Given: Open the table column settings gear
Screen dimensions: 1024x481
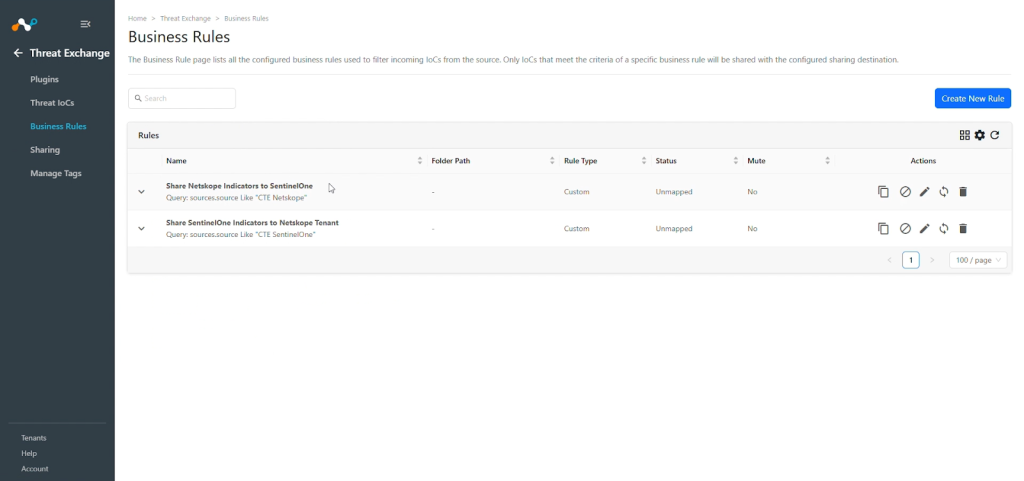Looking at the screenshot, I should point(980,135).
